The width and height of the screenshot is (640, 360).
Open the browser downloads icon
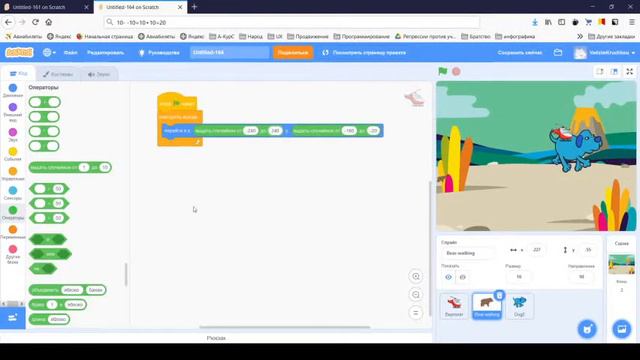coord(535,22)
